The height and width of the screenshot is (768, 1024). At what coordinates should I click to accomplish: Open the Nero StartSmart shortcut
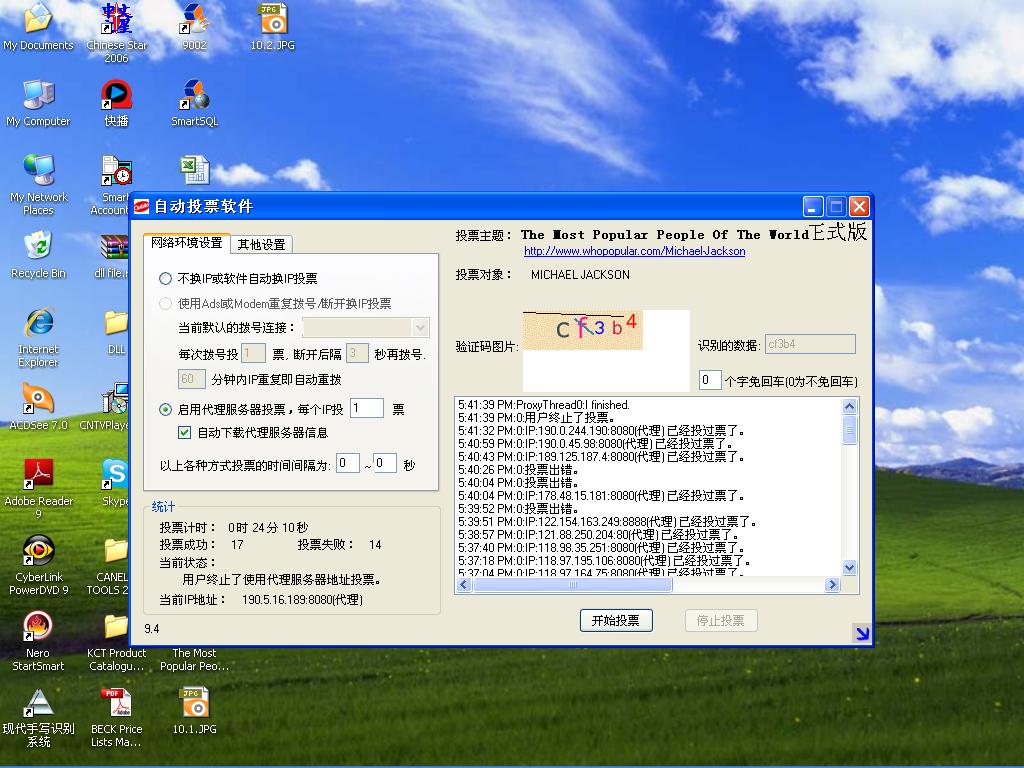38,627
